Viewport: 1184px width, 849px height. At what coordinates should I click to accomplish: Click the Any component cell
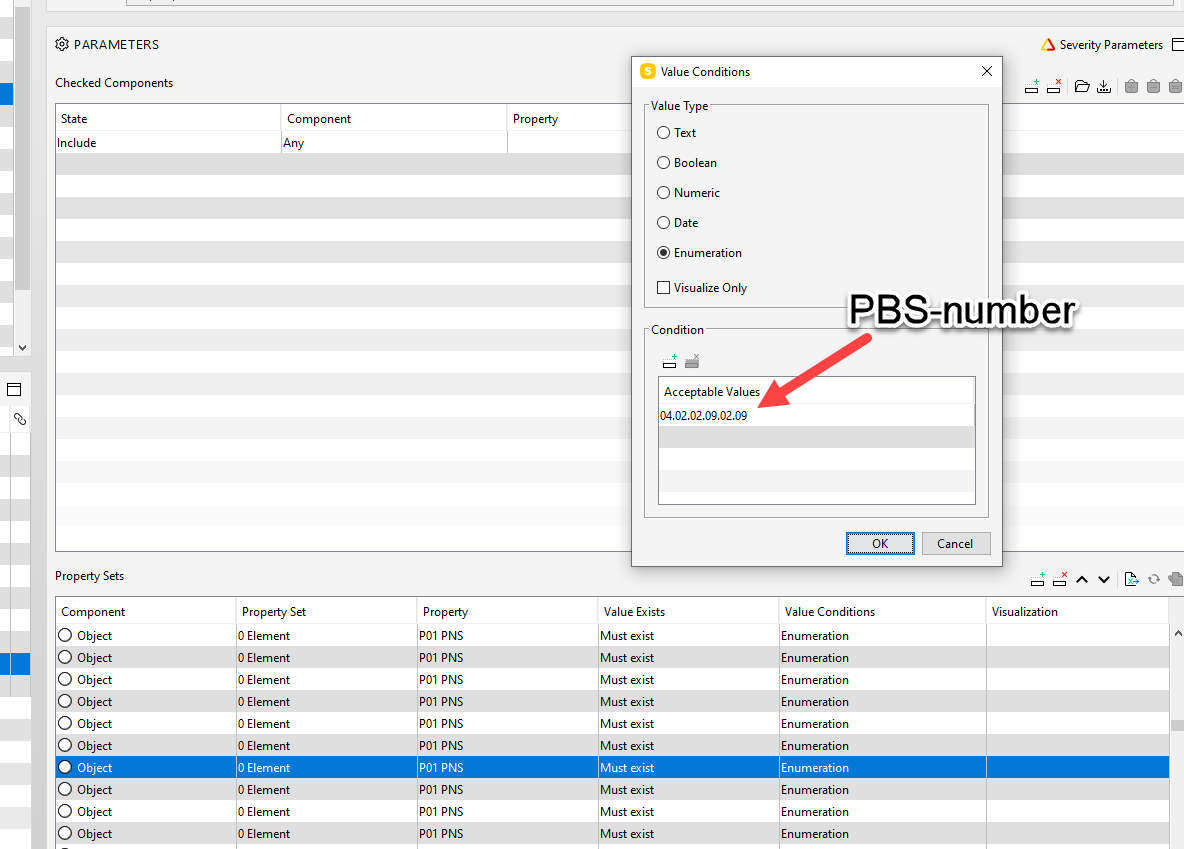click(x=393, y=143)
